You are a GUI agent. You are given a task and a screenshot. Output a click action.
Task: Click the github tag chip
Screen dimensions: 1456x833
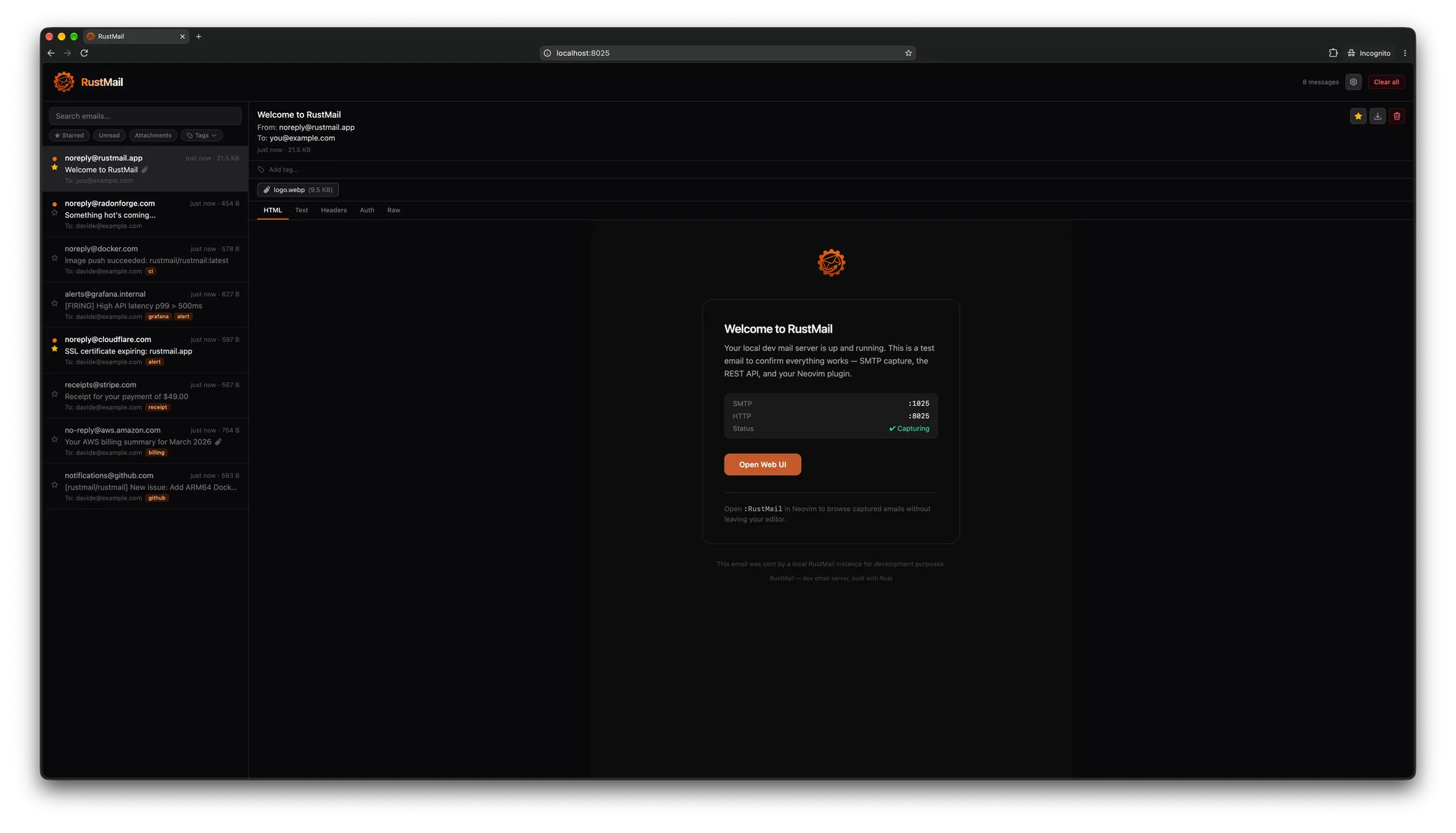click(157, 498)
